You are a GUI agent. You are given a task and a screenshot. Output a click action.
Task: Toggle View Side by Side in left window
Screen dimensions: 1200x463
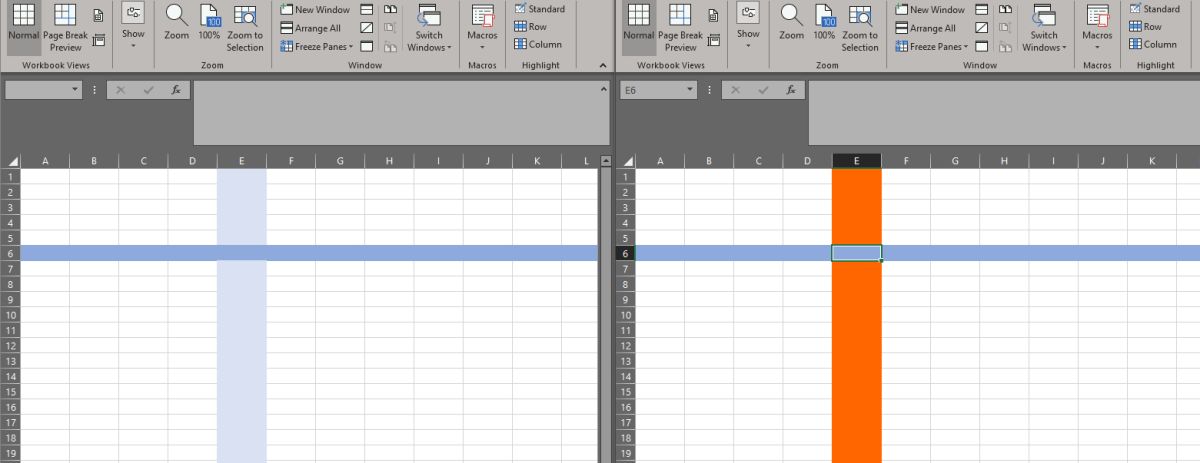pyautogui.click(x=390, y=10)
